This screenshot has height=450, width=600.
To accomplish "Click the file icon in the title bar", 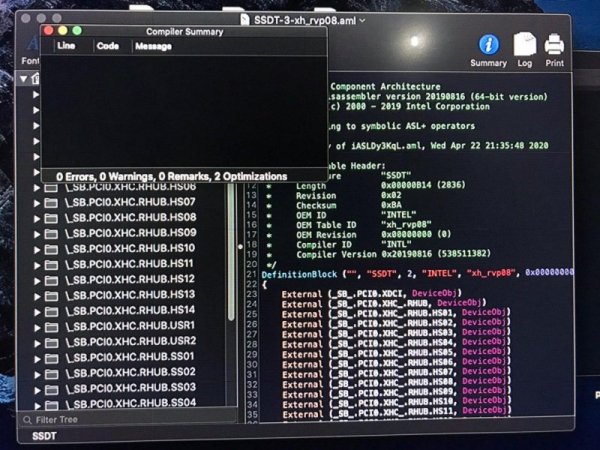I will tap(245, 20).
